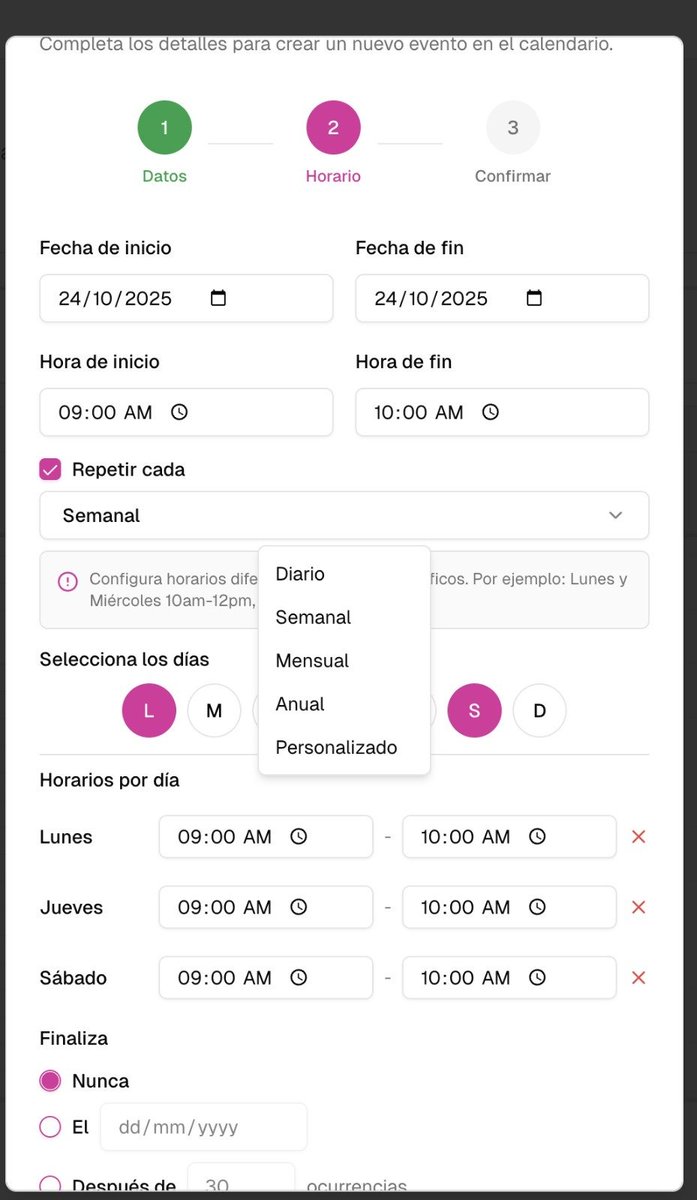This screenshot has height=1200, width=697.
Task: Click clock icon in Sábado end time
Action: pos(537,977)
